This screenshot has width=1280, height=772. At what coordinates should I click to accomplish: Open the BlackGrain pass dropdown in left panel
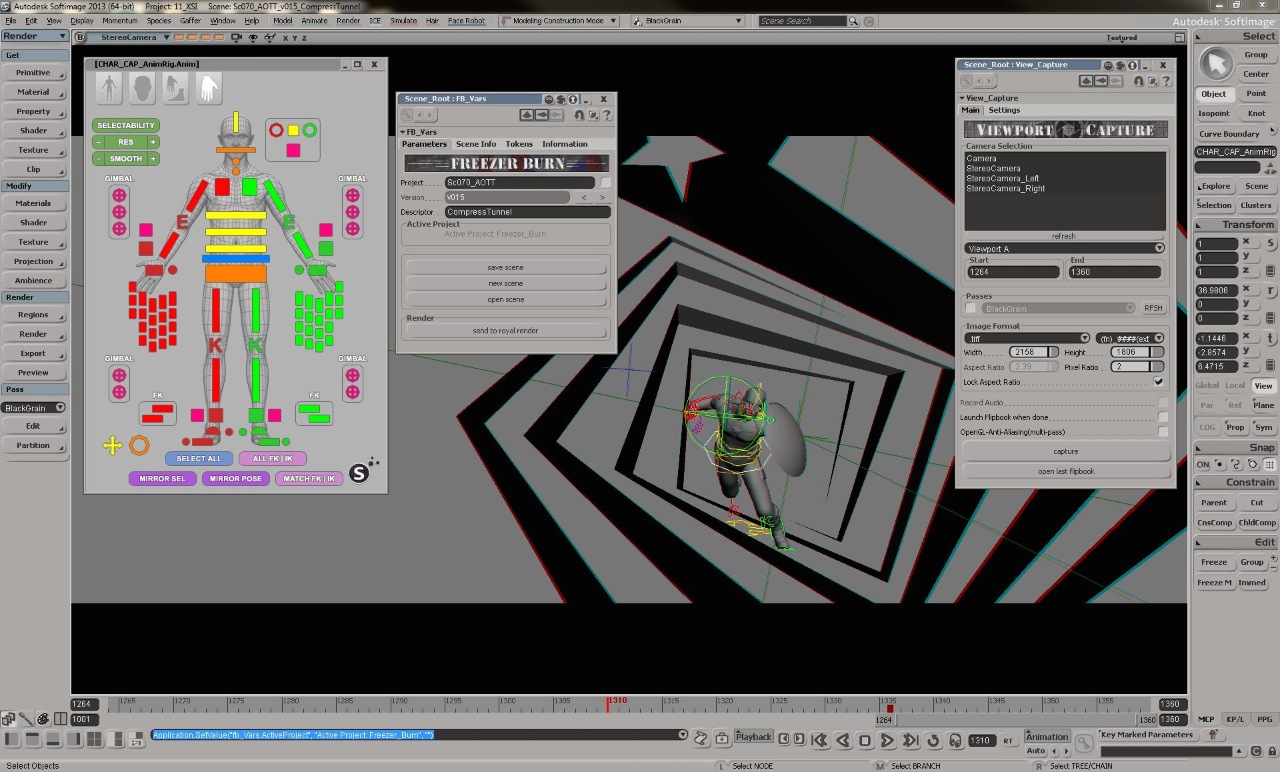[x=34, y=408]
